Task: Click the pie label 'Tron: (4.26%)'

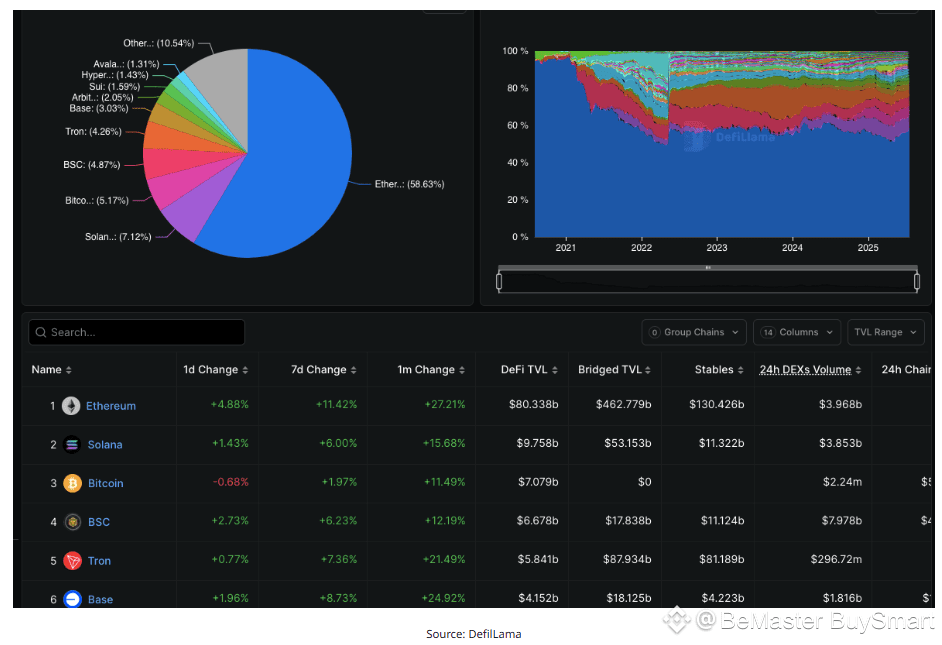Action: [x=94, y=132]
